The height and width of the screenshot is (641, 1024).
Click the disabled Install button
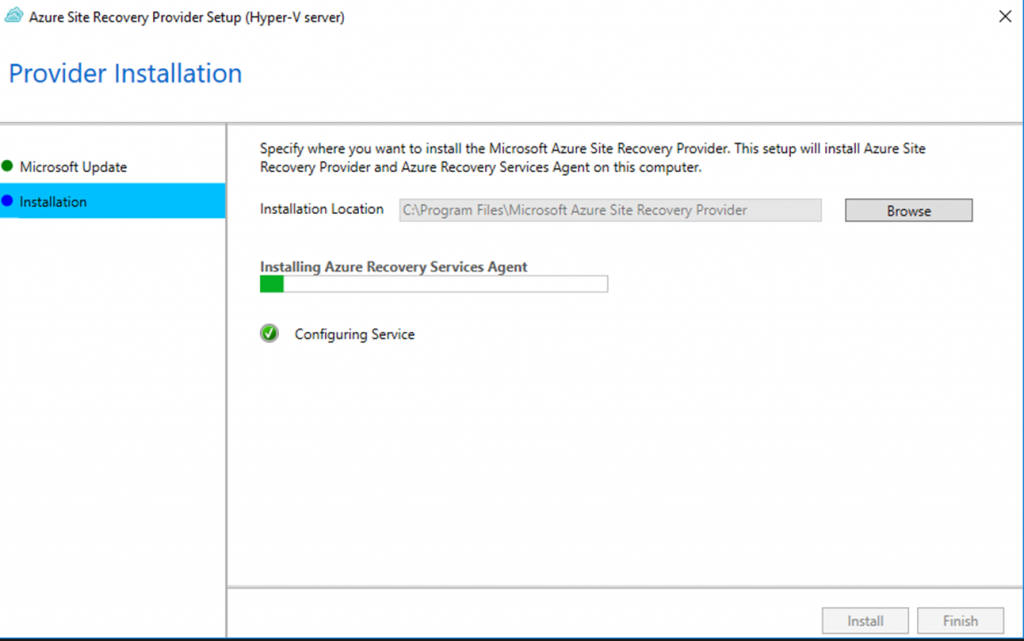pos(865,621)
